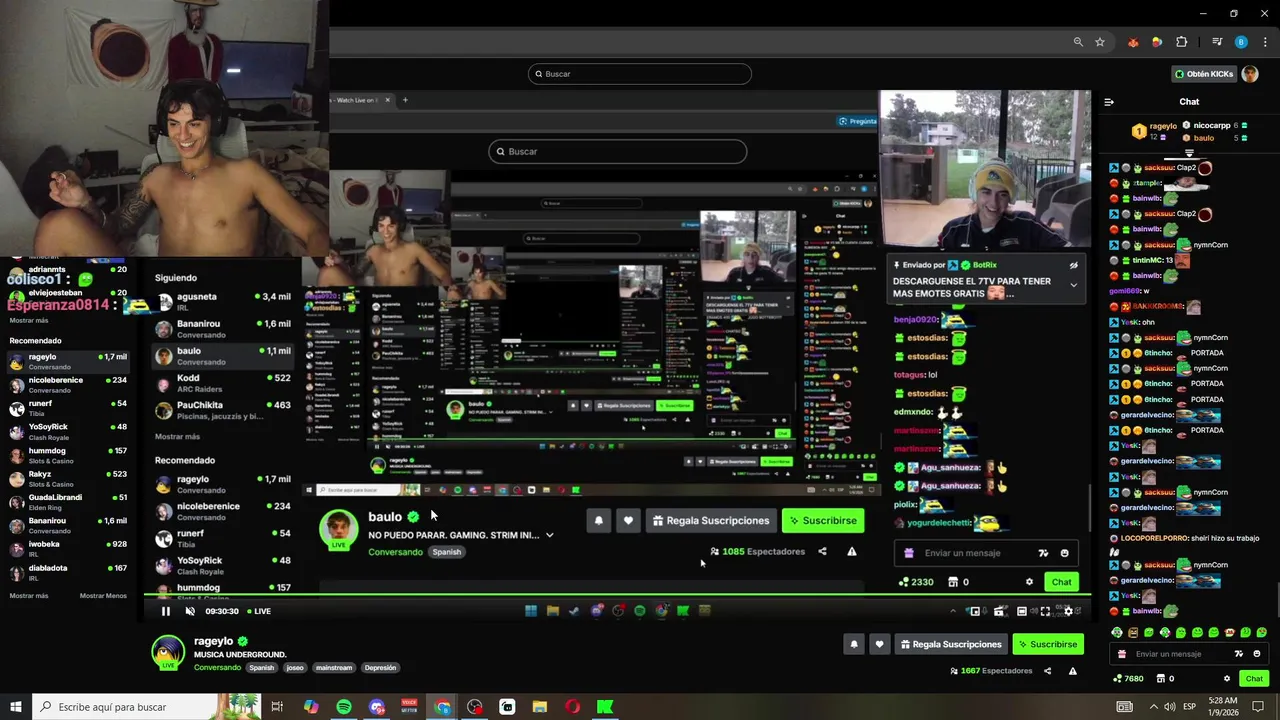Open rageylo's channel avatar with LIVE badge
The image size is (1280, 720).
tap(168, 652)
